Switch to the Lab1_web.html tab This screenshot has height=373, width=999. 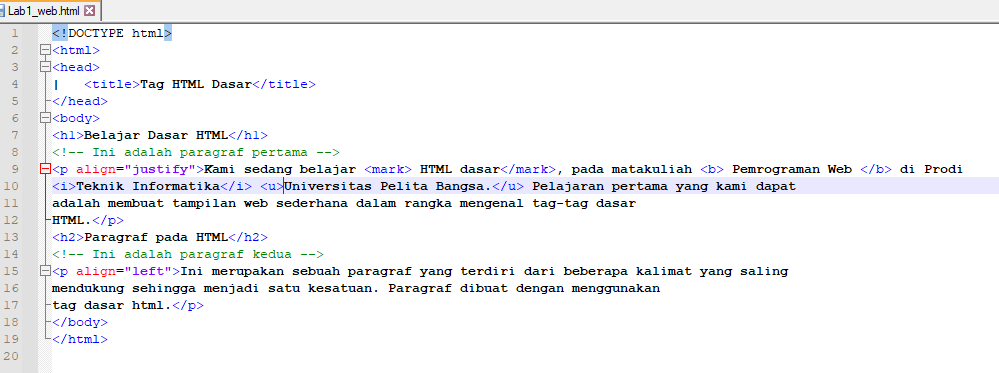pos(50,11)
